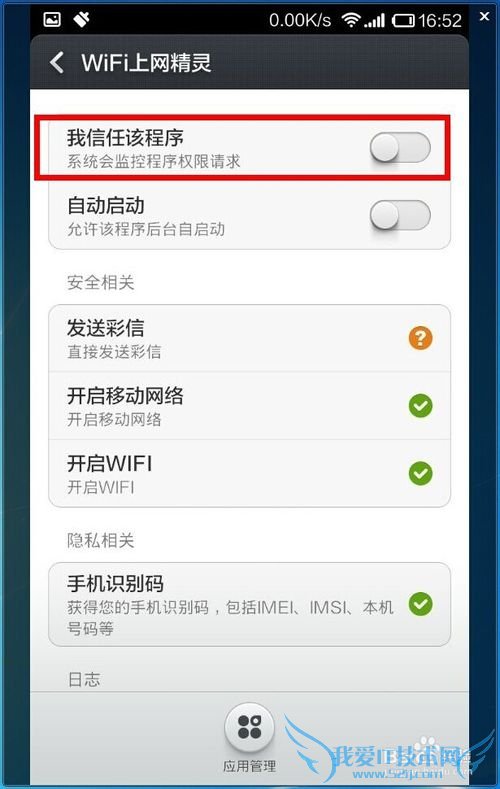
Task: Tap the 16:52 clock in status bar
Action: (440, 21)
